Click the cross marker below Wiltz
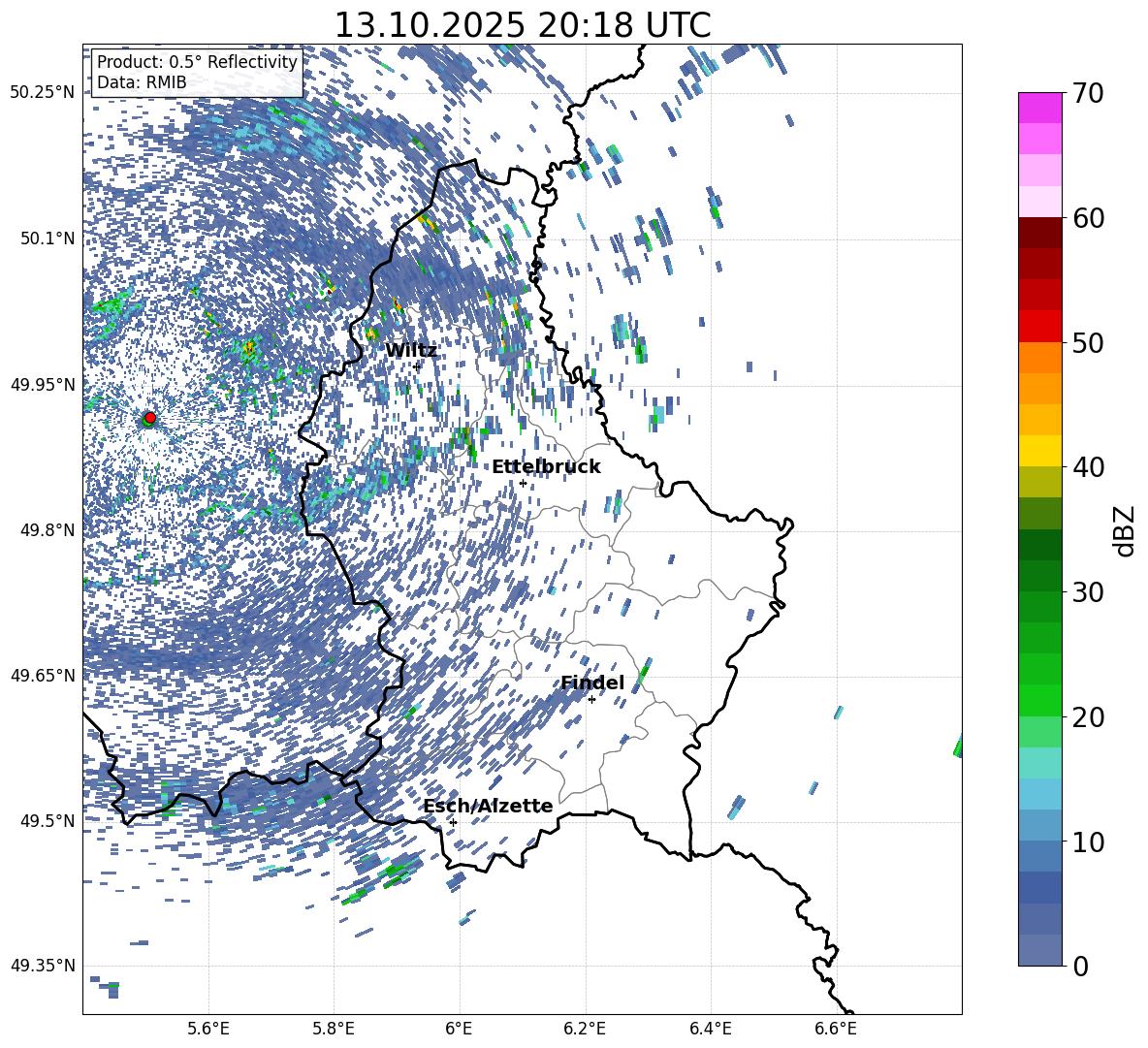This screenshot has height=1048, width=1148. (x=417, y=366)
